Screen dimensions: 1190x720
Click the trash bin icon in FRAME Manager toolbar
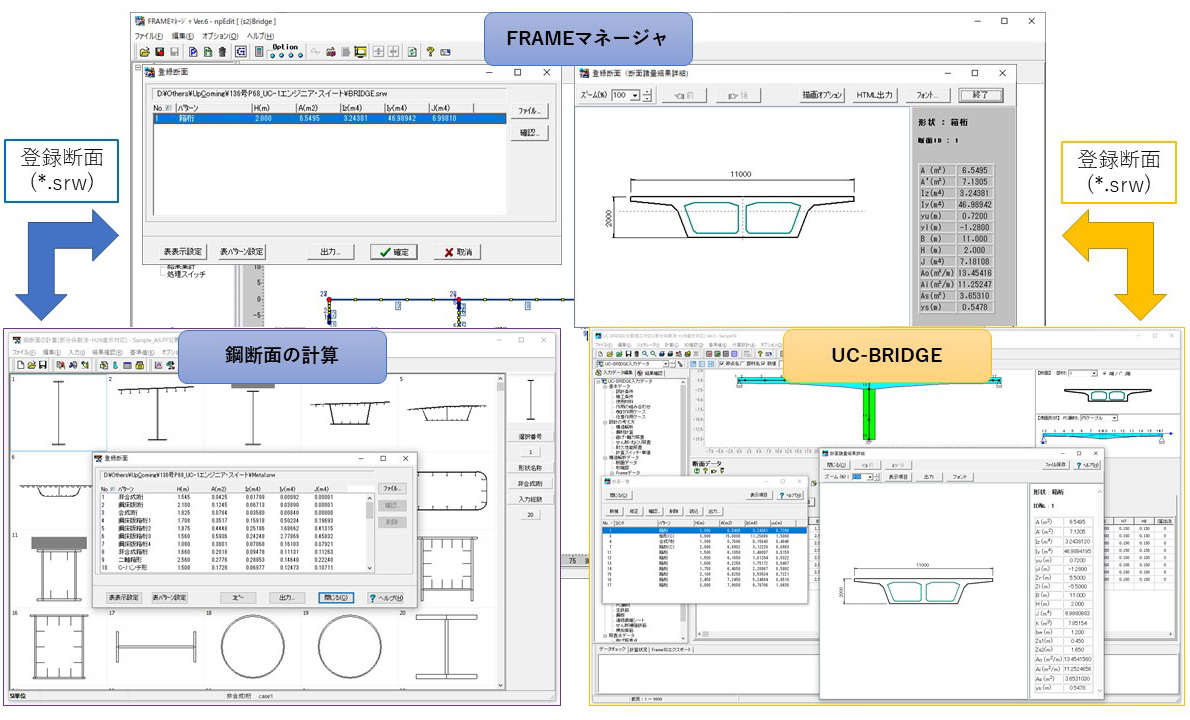[x=222, y=52]
